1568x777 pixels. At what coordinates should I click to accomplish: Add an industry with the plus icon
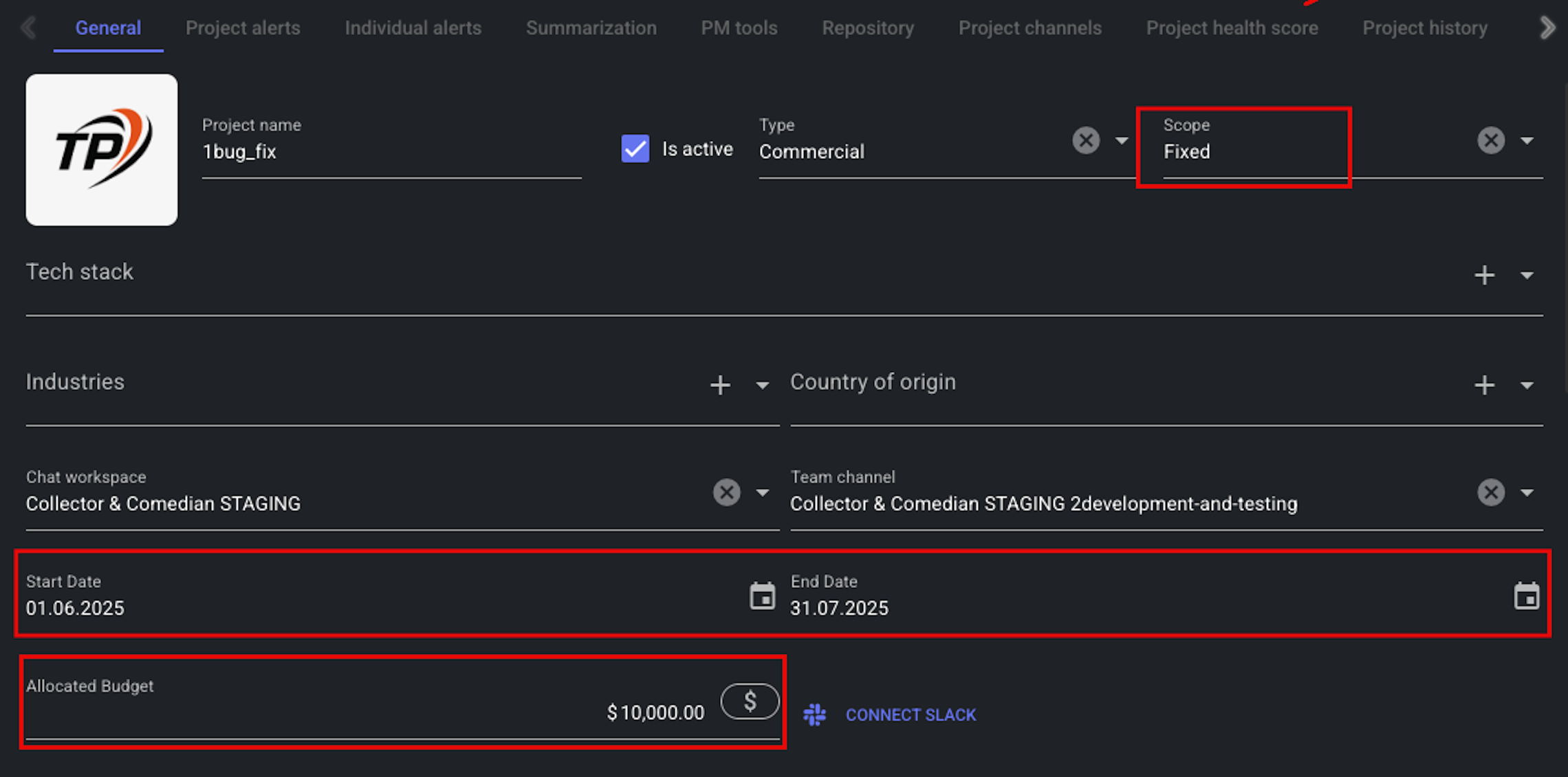pos(720,385)
